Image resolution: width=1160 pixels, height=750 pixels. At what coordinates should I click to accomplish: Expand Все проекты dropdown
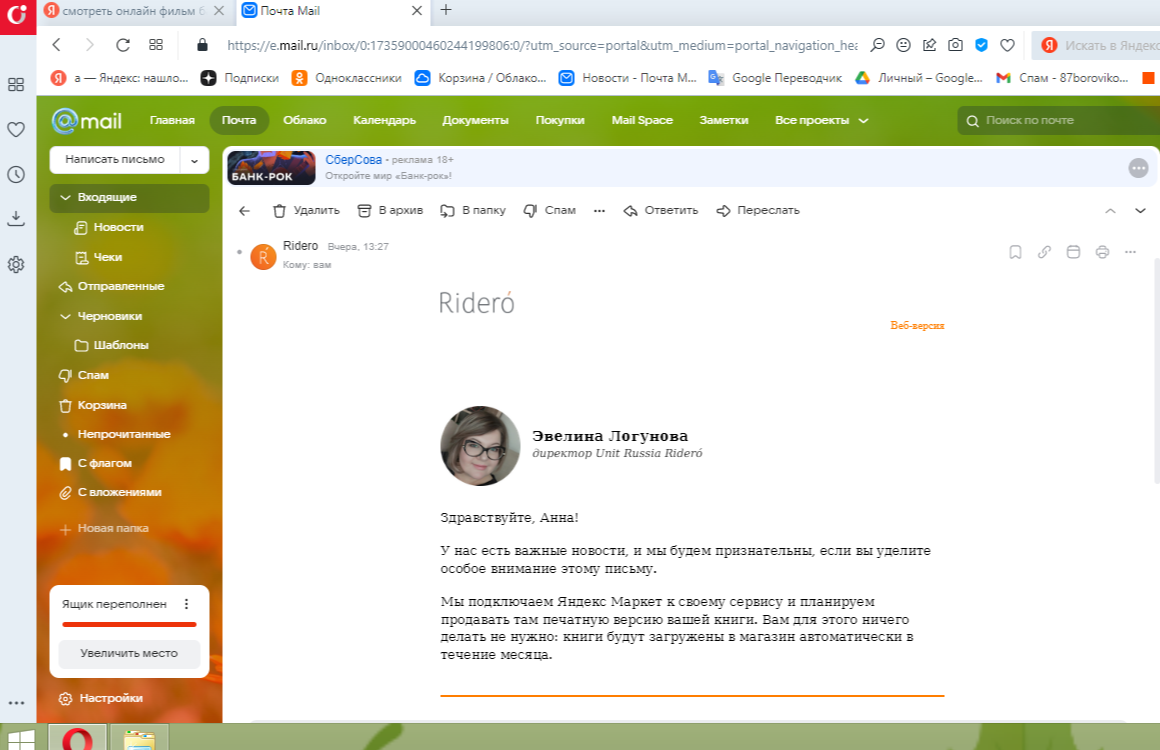(x=821, y=120)
